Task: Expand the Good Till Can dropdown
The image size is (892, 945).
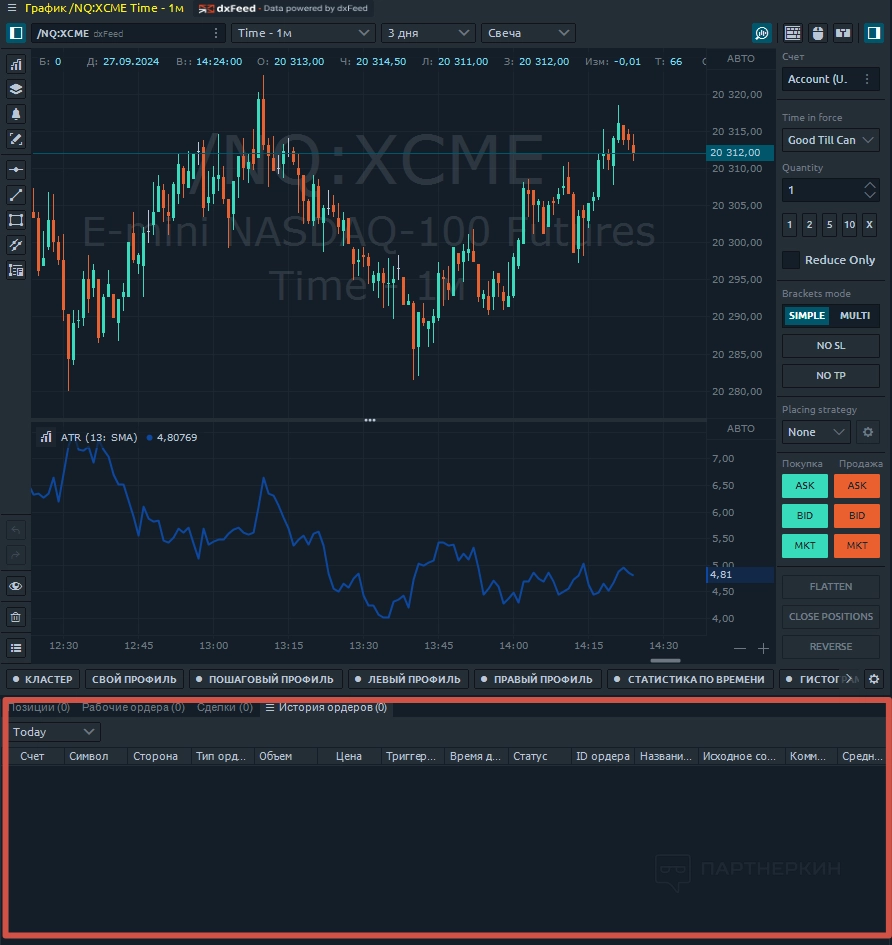Action: tap(830, 140)
